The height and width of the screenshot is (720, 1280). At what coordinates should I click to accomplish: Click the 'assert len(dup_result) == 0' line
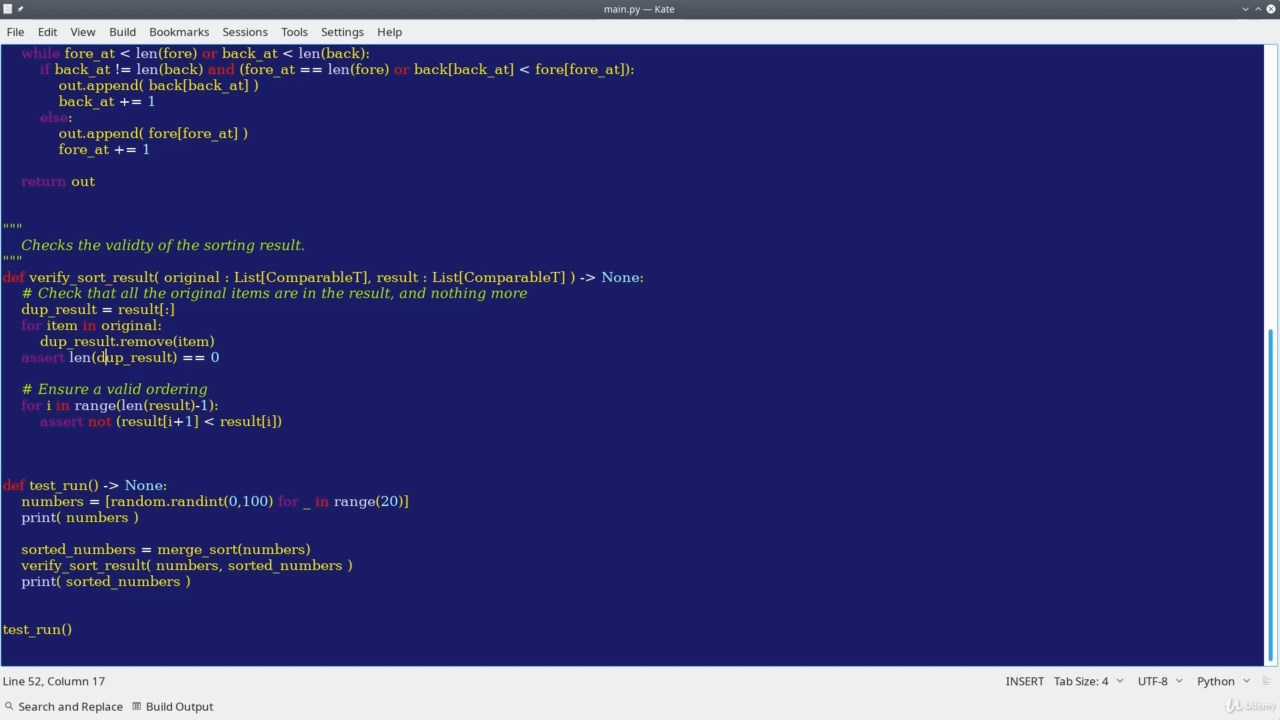[x=120, y=357]
